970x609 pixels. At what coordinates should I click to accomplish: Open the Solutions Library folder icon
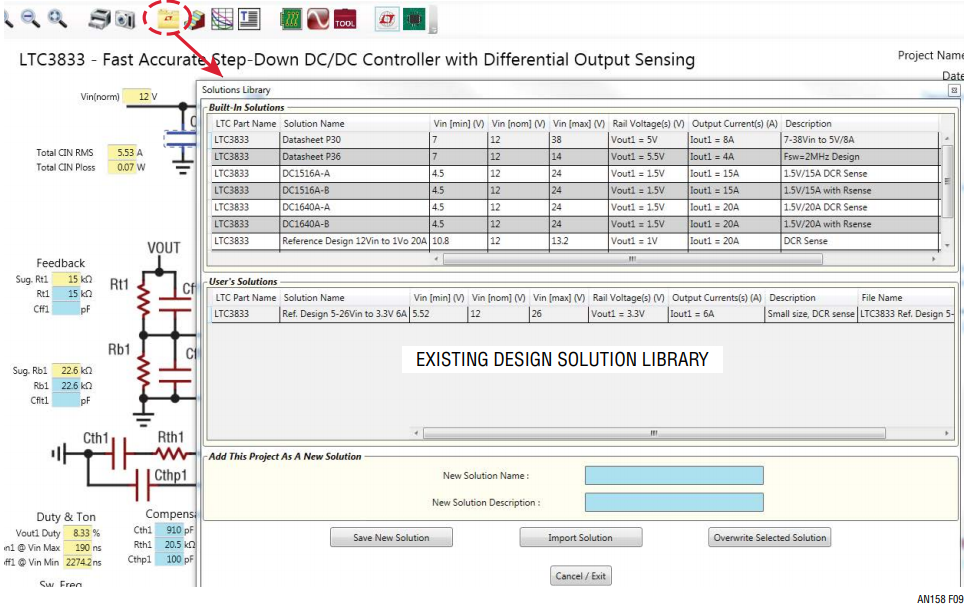pos(168,19)
